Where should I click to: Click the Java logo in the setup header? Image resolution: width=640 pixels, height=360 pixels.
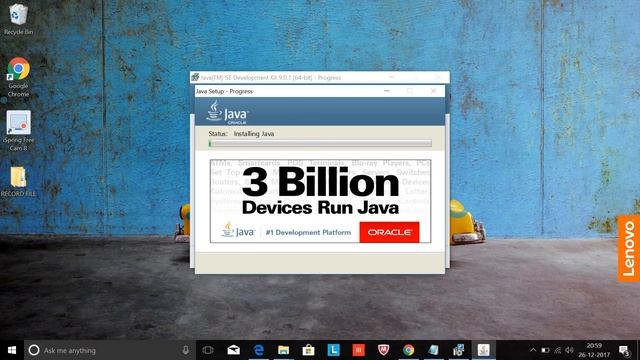pos(227,112)
